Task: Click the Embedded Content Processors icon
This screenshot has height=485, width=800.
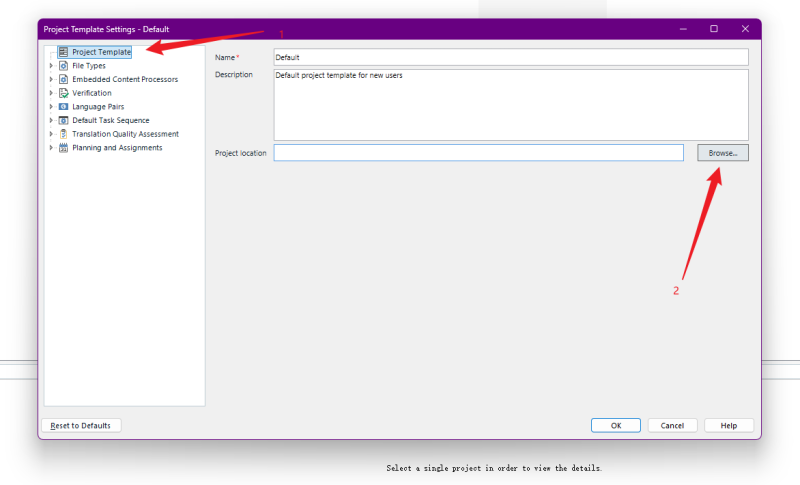Action: [x=64, y=79]
